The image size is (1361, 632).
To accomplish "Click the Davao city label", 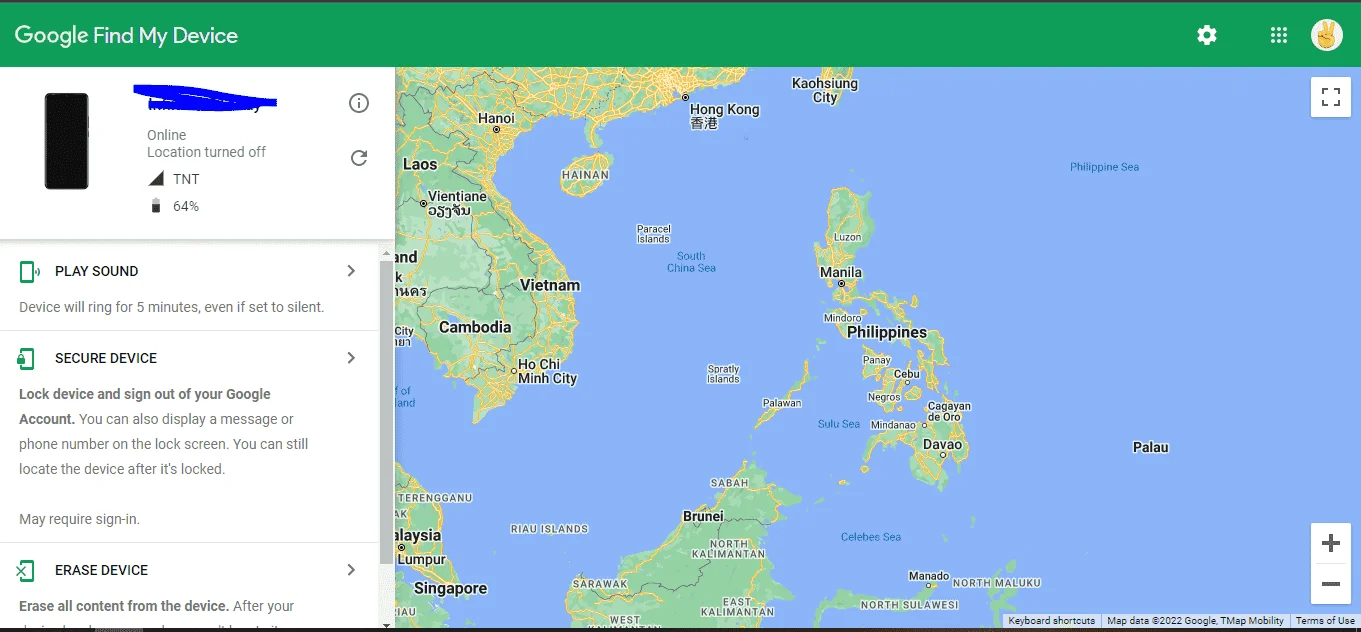I will click(942, 445).
